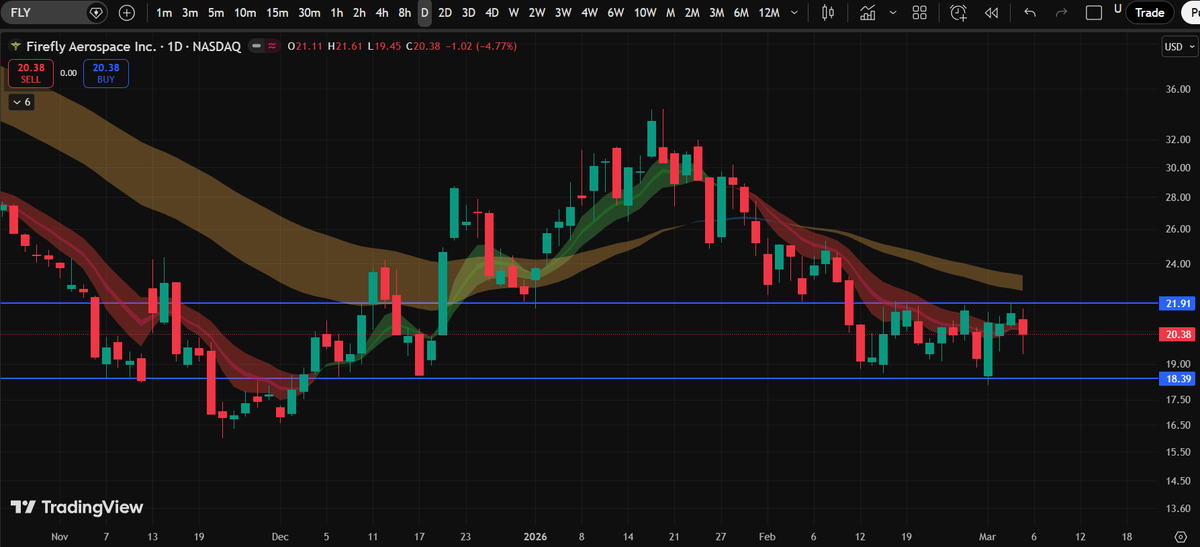
Task: Select the 10m timeframe
Action: point(245,13)
